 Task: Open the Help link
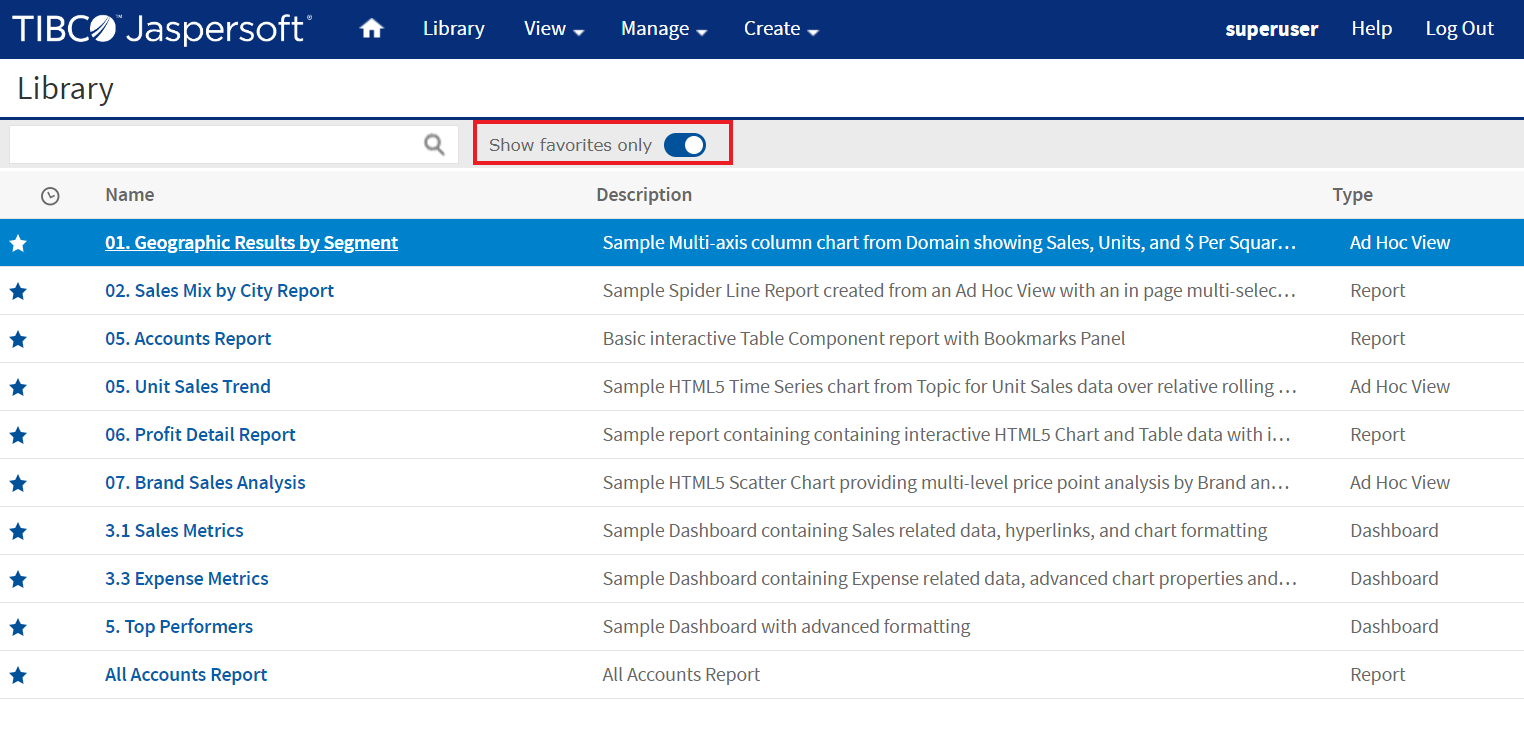1372,29
